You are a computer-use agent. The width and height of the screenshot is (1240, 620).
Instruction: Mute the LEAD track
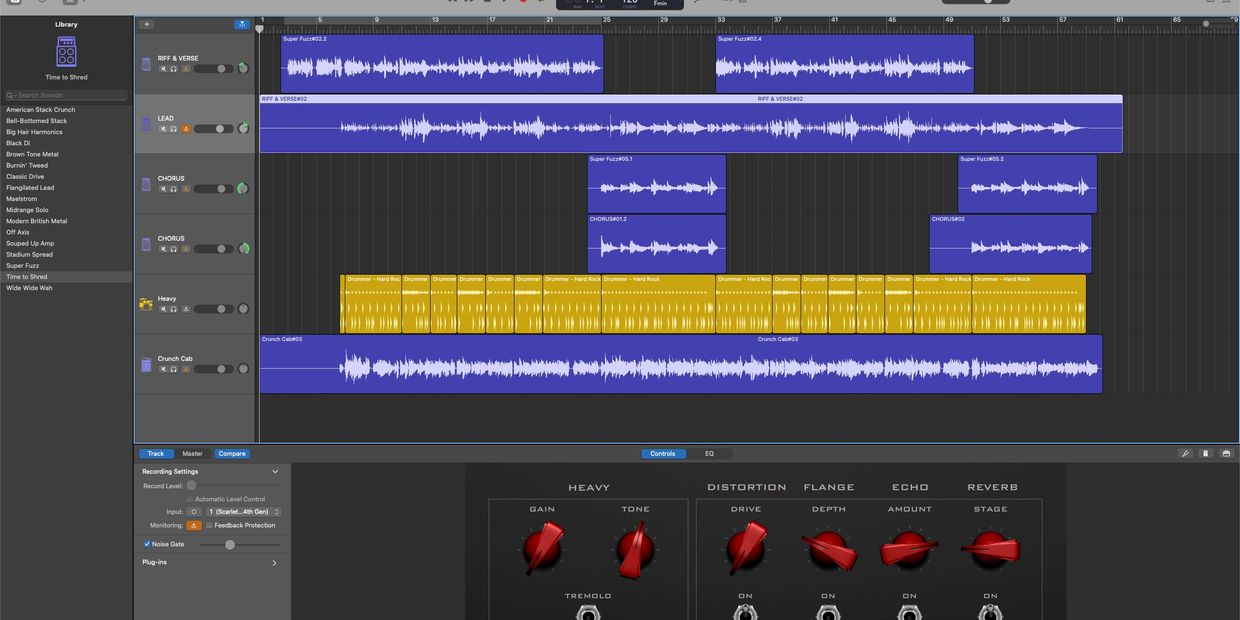(x=163, y=127)
